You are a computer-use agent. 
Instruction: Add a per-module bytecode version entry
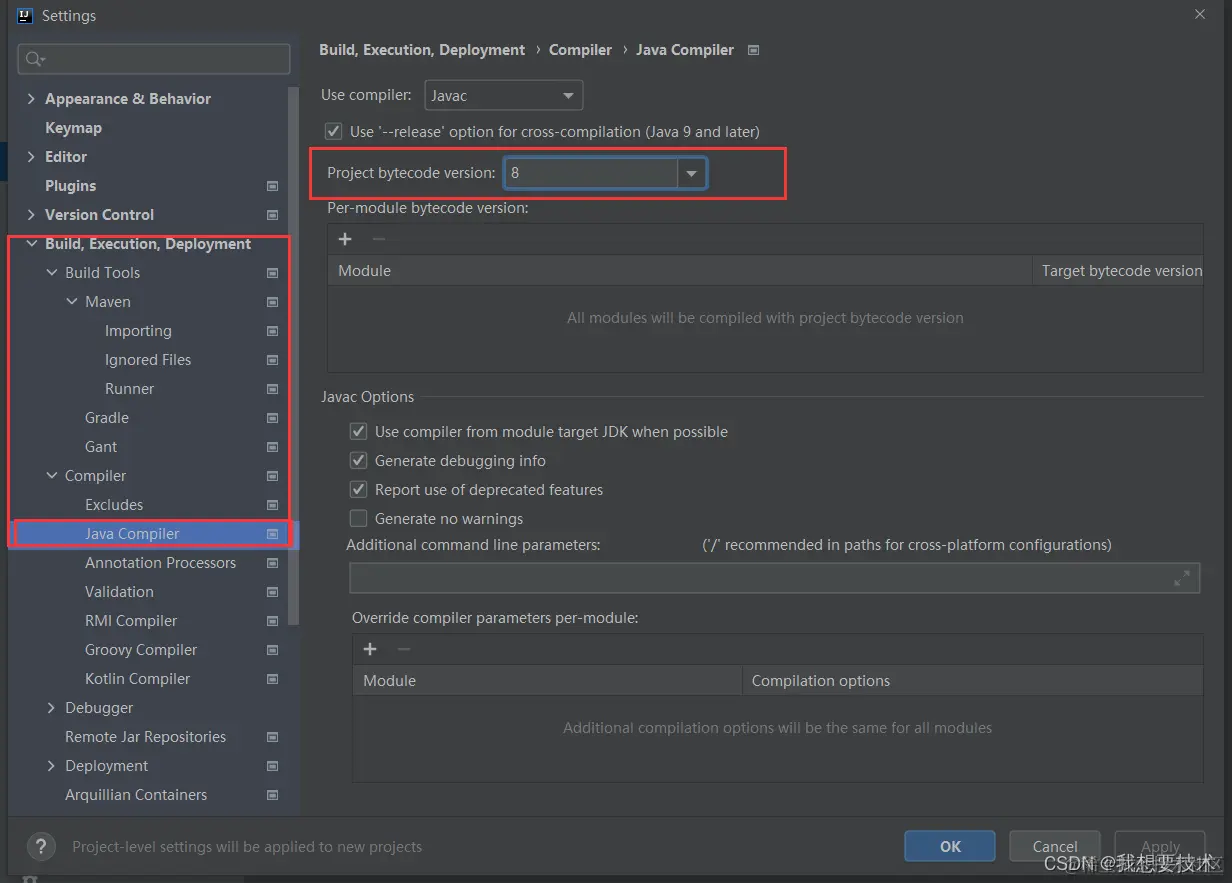pyautogui.click(x=345, y=239)
